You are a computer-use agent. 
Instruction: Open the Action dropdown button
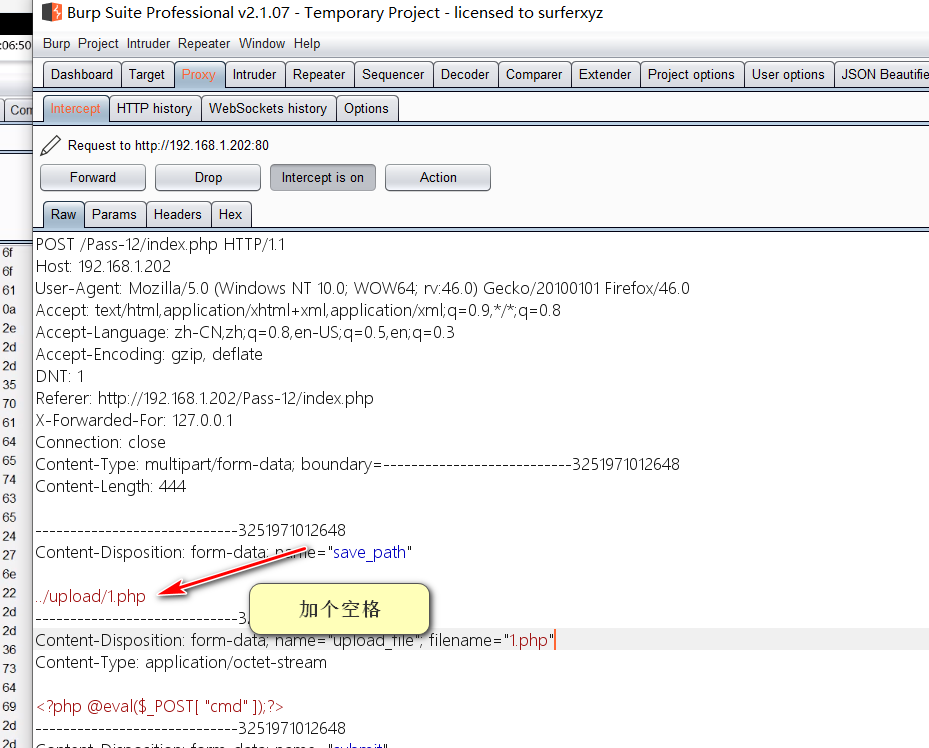pos(438,178)
